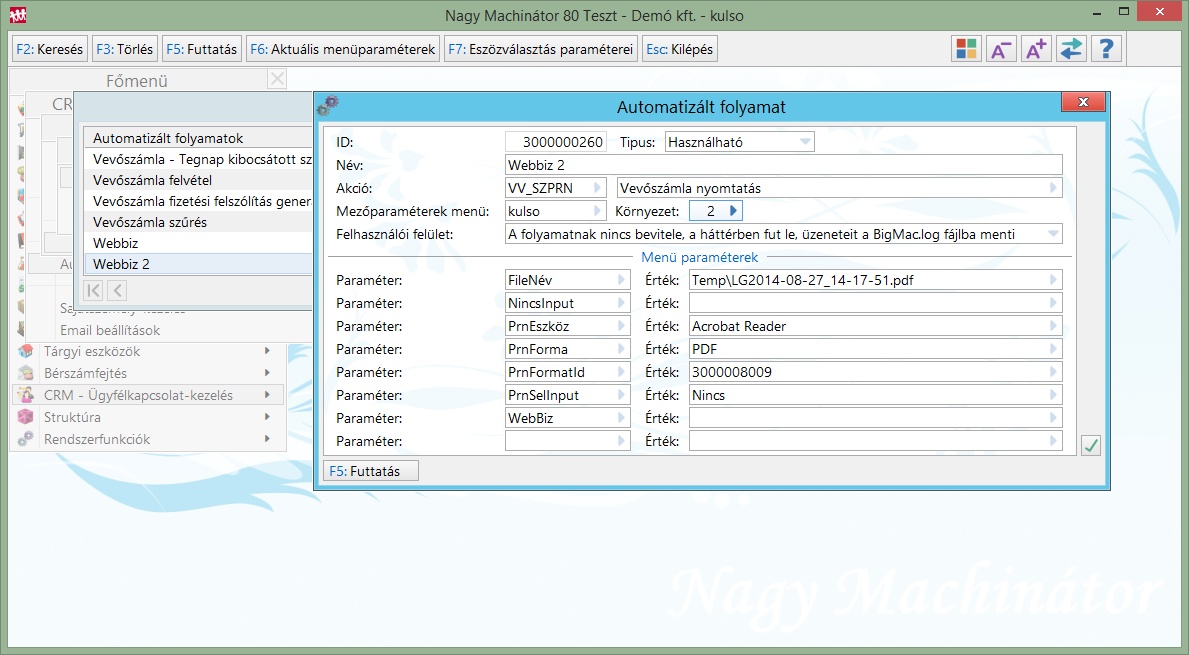Select Vevőszámla - Tegnap kibocsátott row
This screenshot has width=1189, height=655.
point(199,159)
